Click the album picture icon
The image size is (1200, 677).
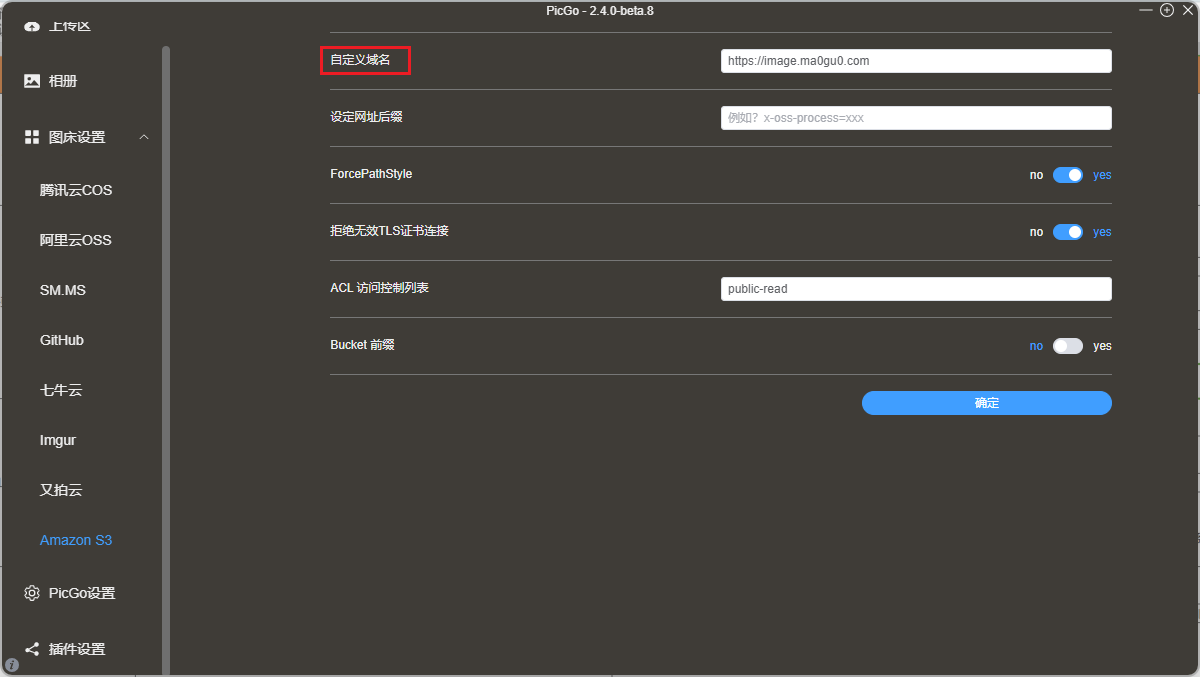pos(32,81)
